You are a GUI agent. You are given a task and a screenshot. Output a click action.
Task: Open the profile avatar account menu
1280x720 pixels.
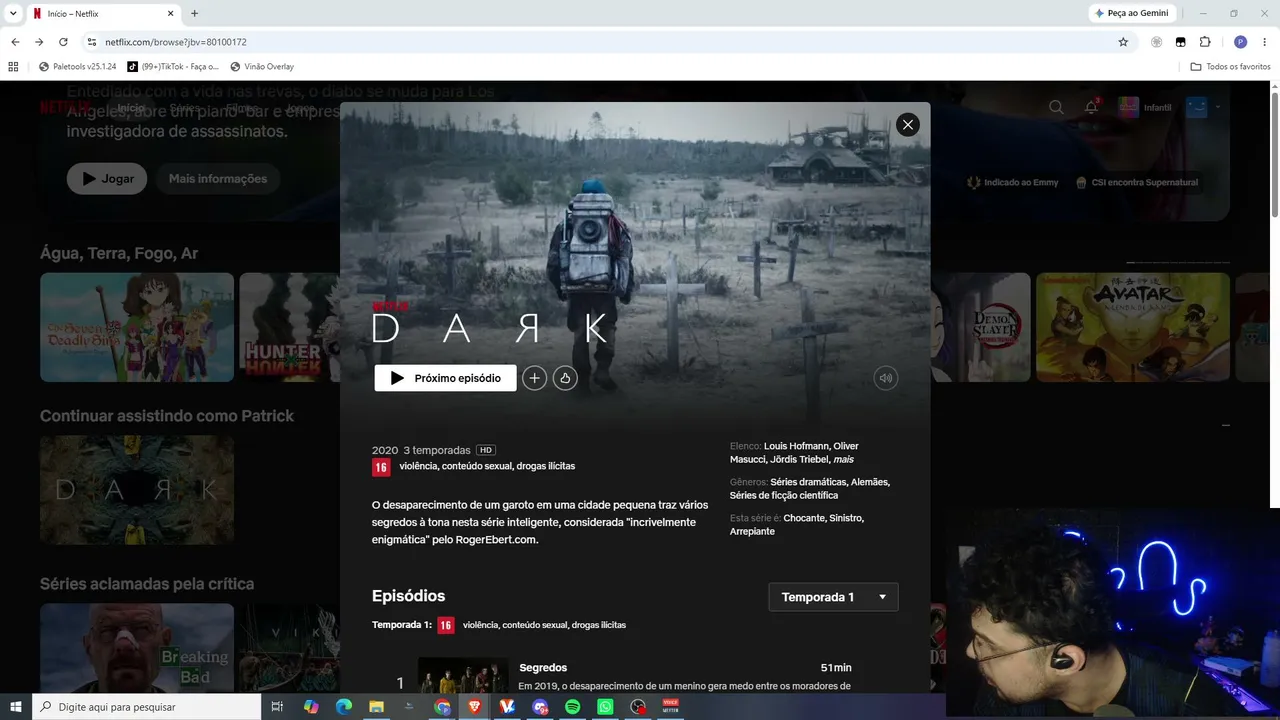point(1196,107)
